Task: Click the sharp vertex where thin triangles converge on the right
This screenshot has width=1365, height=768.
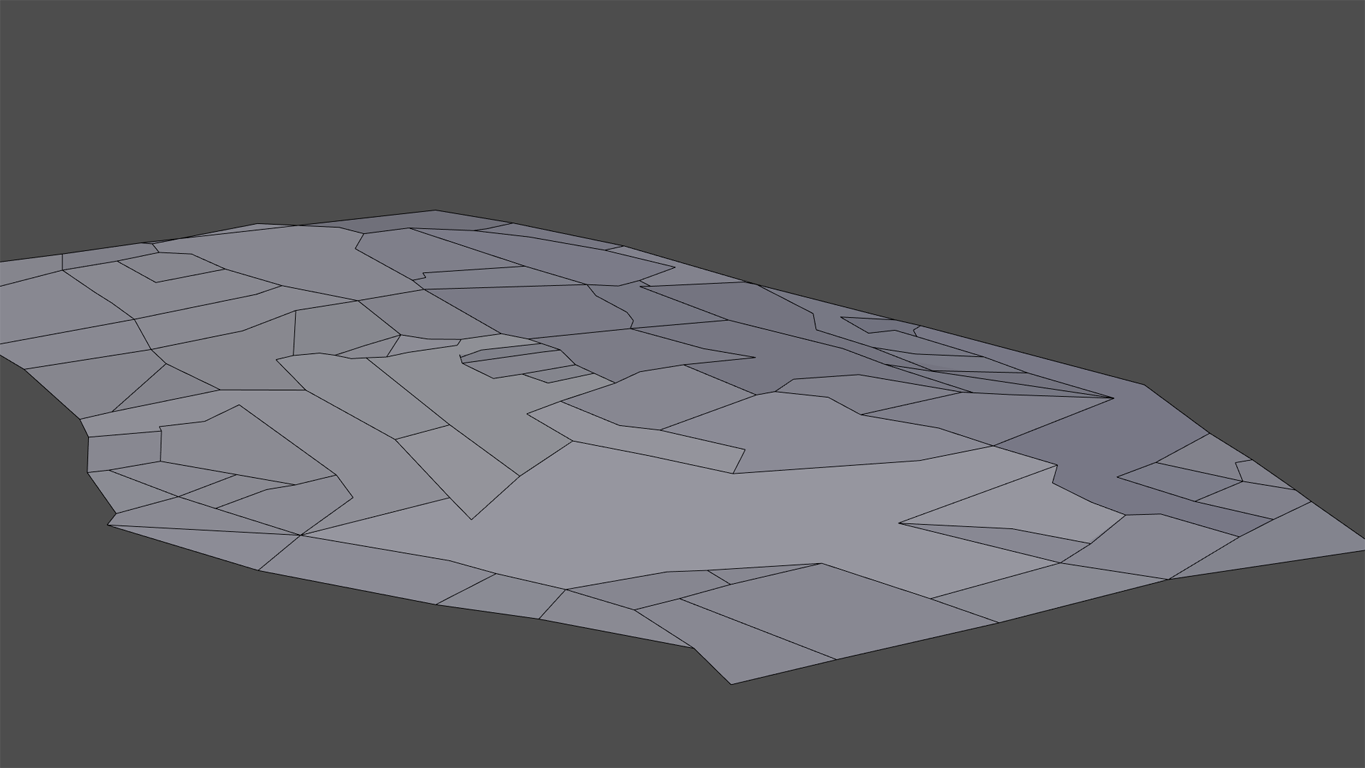Action: tap(1113, 398)
